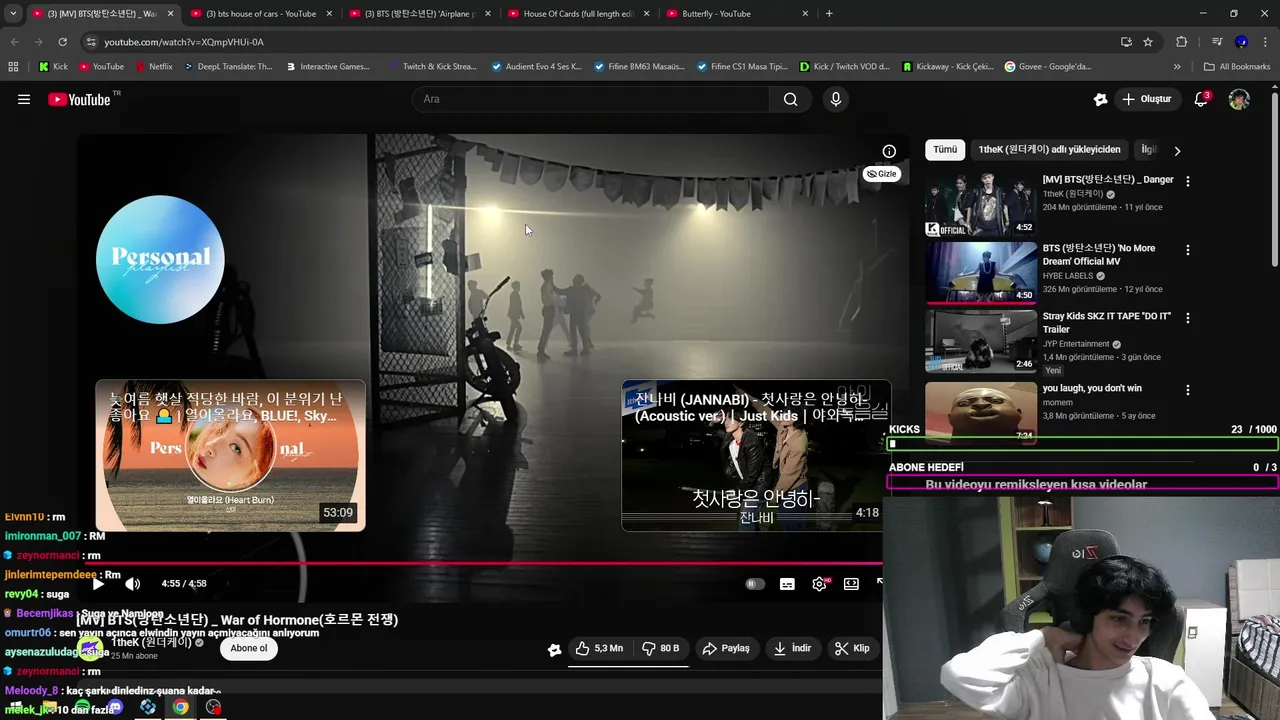Open the Kick bookmark
The image size is (1280, 720).
pyautogui.click(x=53, y=67)
